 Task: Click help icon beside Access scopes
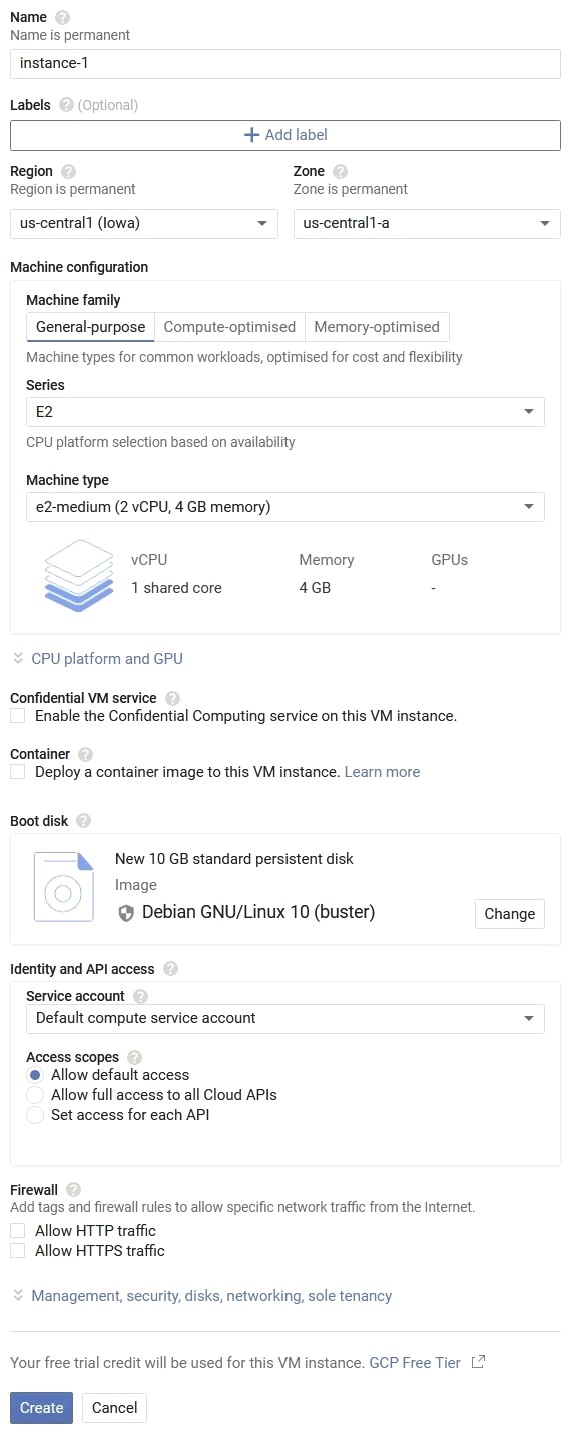click(x=134, y=1057)
